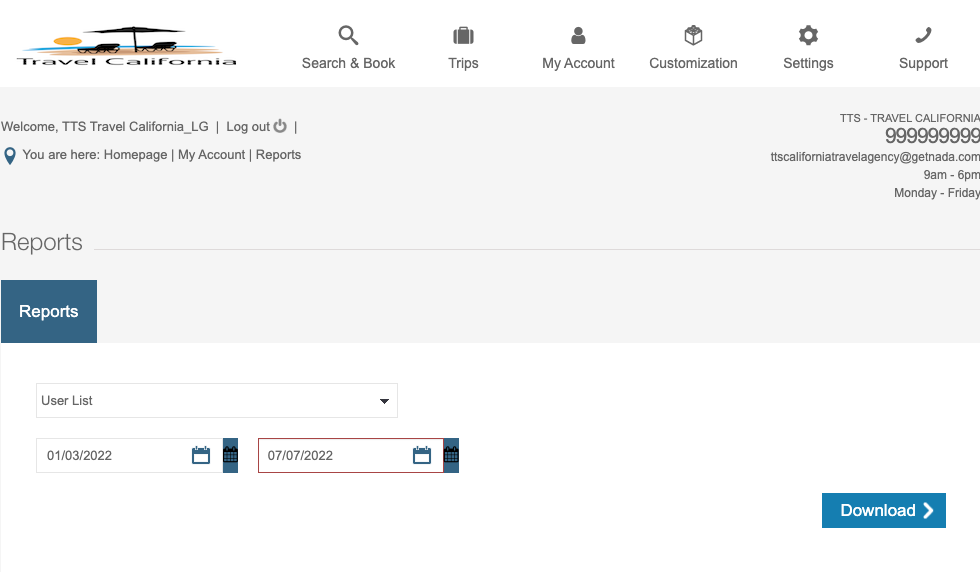This screenshot has height=572, width=980.
Task: Click the Monday - Friday text
Action: 936,193
